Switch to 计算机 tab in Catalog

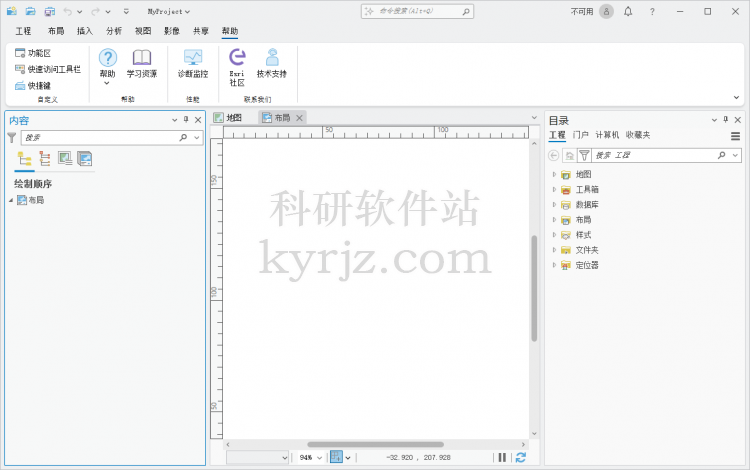[x=607, y=135]
